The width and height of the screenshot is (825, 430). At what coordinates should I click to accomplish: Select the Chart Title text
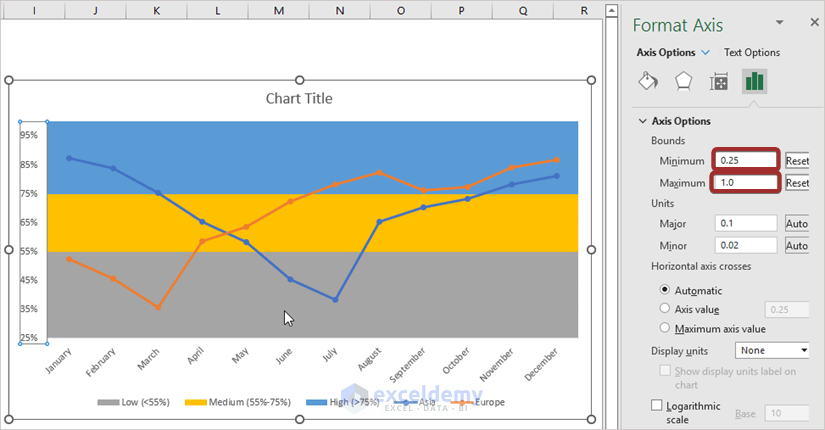(299, 98)
